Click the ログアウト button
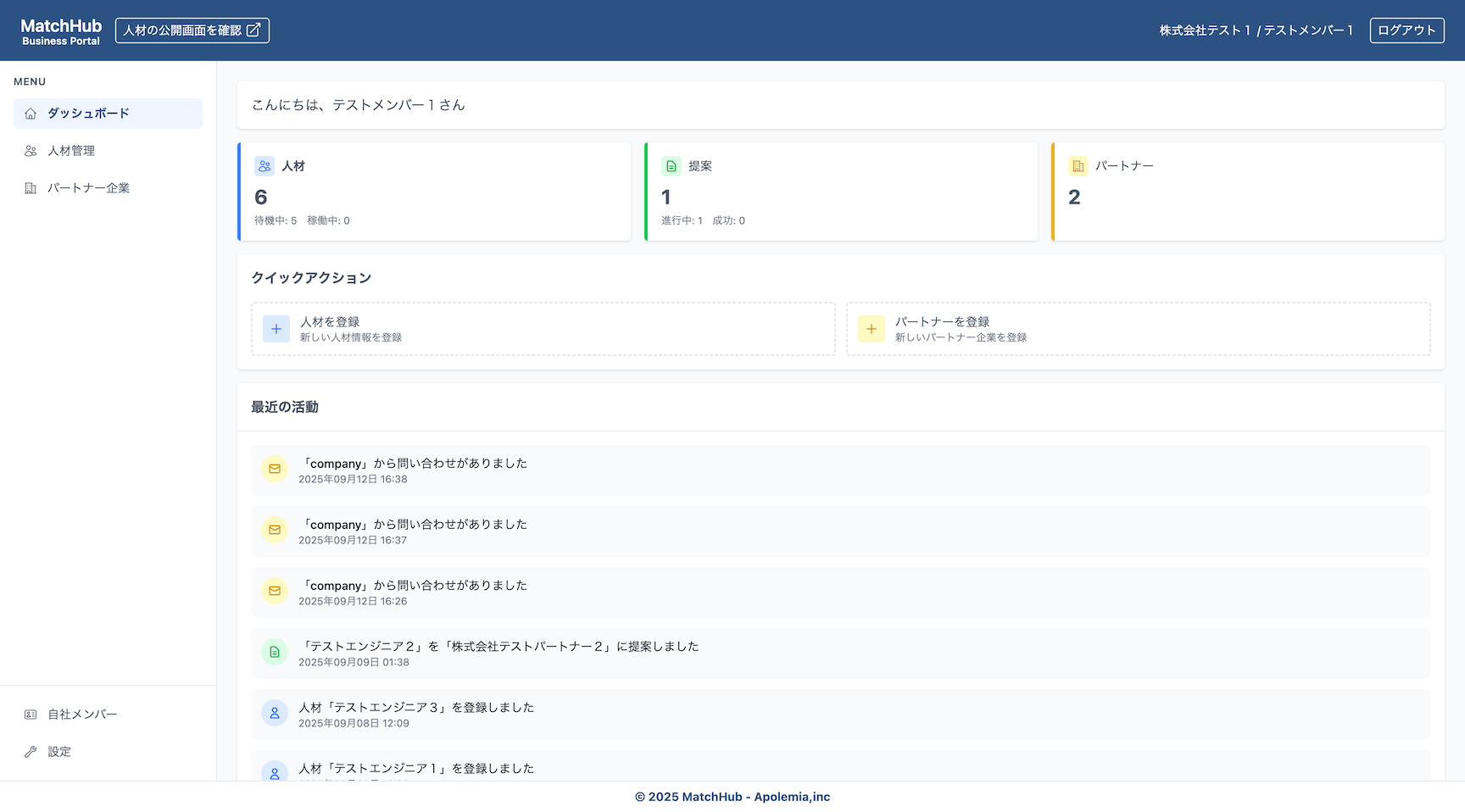 [x=1407, y=30]
